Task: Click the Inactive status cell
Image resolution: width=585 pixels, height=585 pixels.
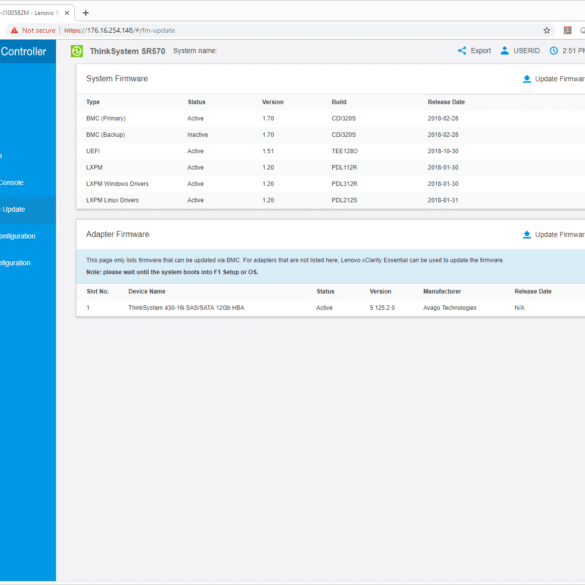Action: (x=198, y=135)
